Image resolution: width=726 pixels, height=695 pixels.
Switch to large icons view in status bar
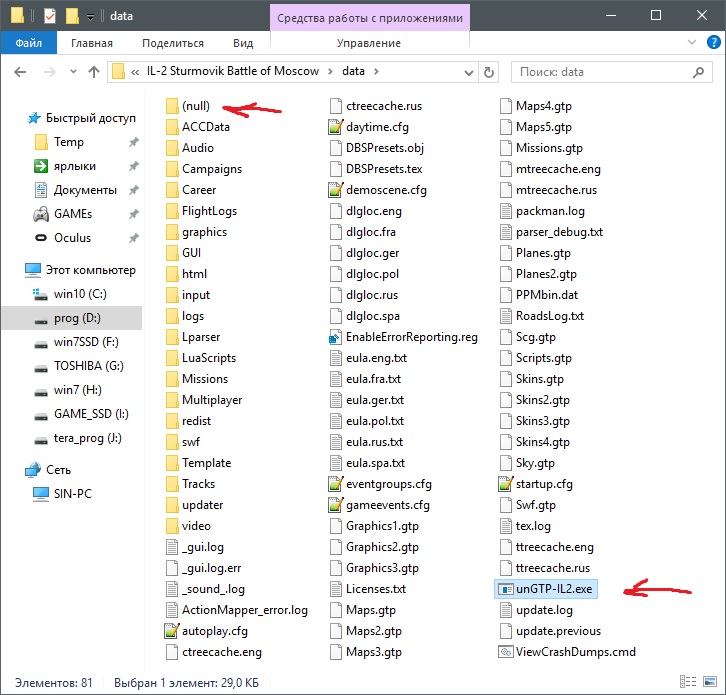point(710,682)
